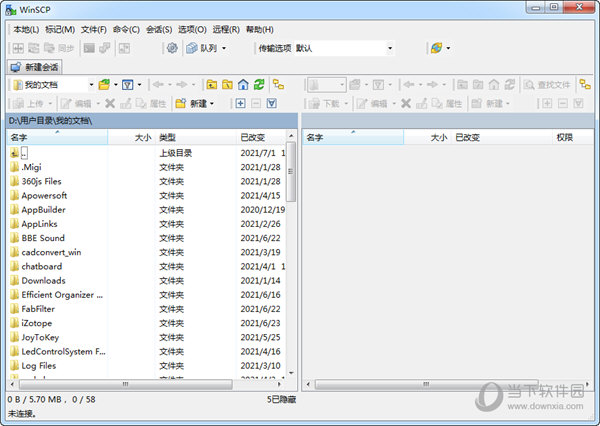The height and width of the screenshot is (426, 600).
Task: Refresh the local panel with green arrows
Action: point(259,84)
